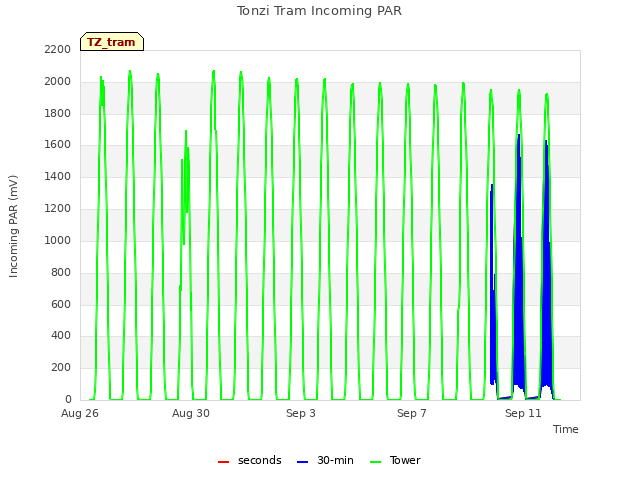Click the Time axis label

coord(565,429)
